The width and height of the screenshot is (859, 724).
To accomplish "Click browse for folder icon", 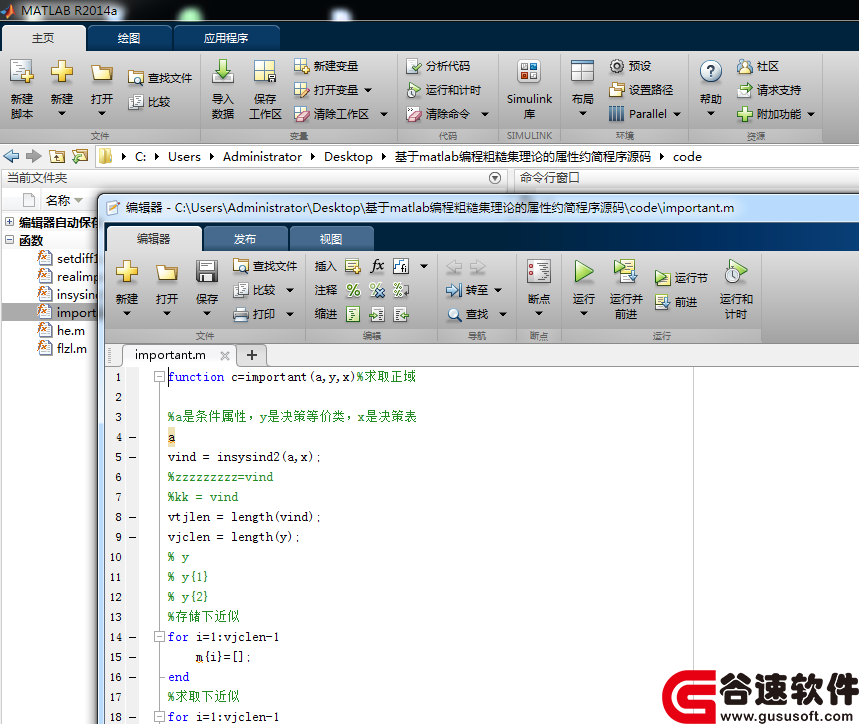I will tap(80, 157).
